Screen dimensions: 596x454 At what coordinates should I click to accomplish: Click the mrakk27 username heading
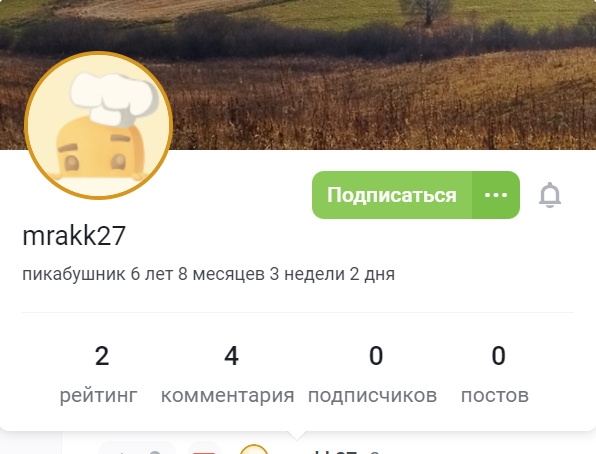tap(74, 236)
